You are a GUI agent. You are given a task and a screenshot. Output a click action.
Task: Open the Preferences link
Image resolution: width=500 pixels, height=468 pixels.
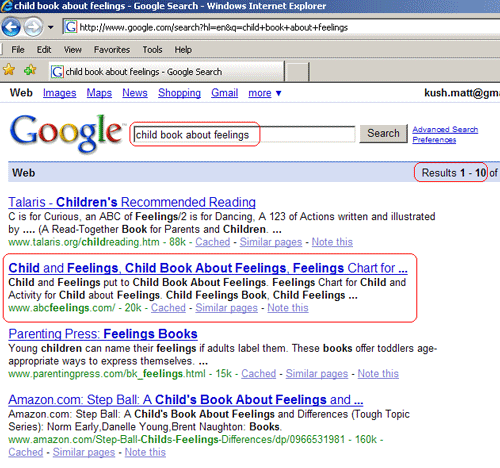(x=434, y=139)
